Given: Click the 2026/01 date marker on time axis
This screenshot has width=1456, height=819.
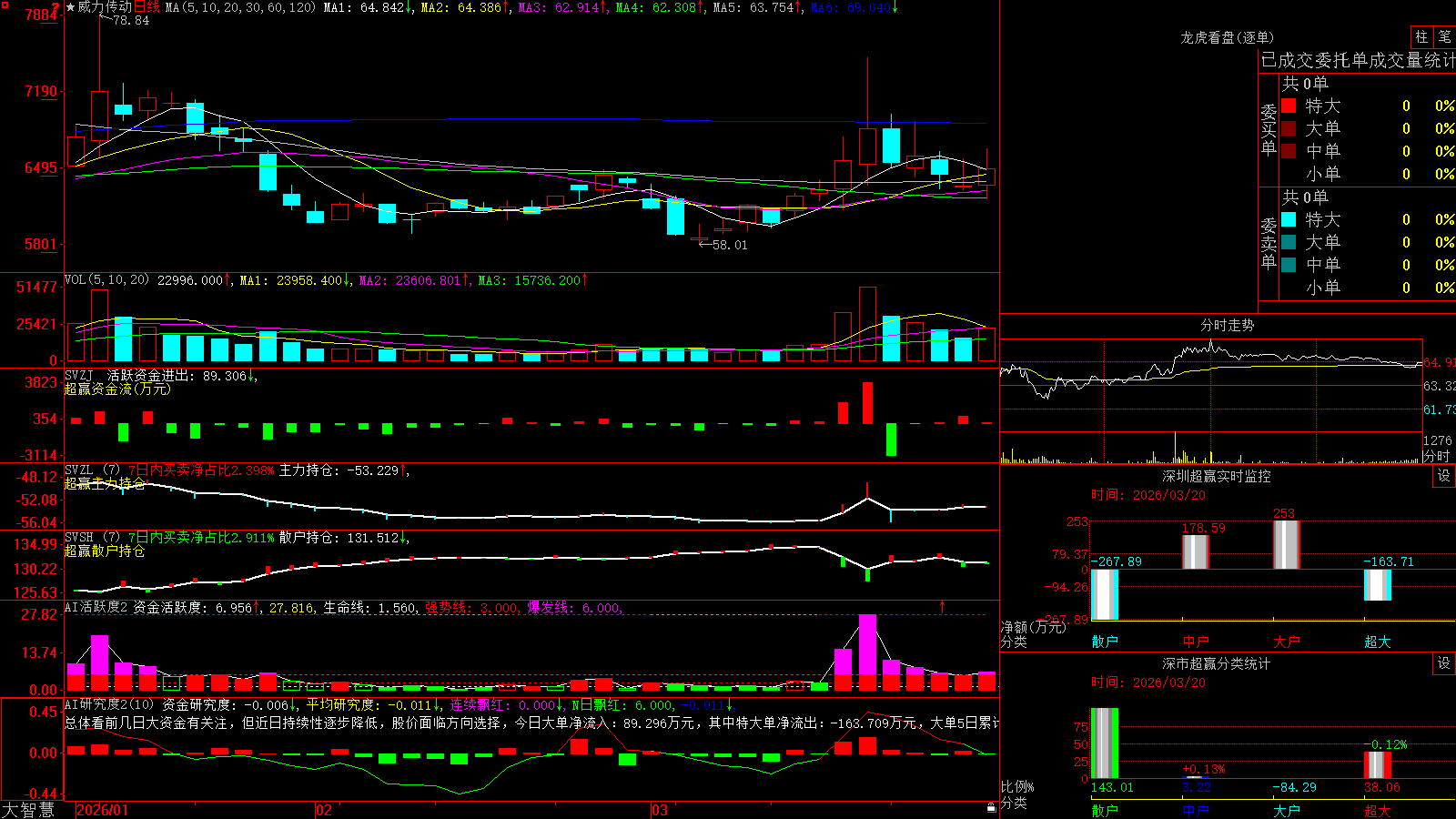Looking at the screenshot, I should coord(103,810).
